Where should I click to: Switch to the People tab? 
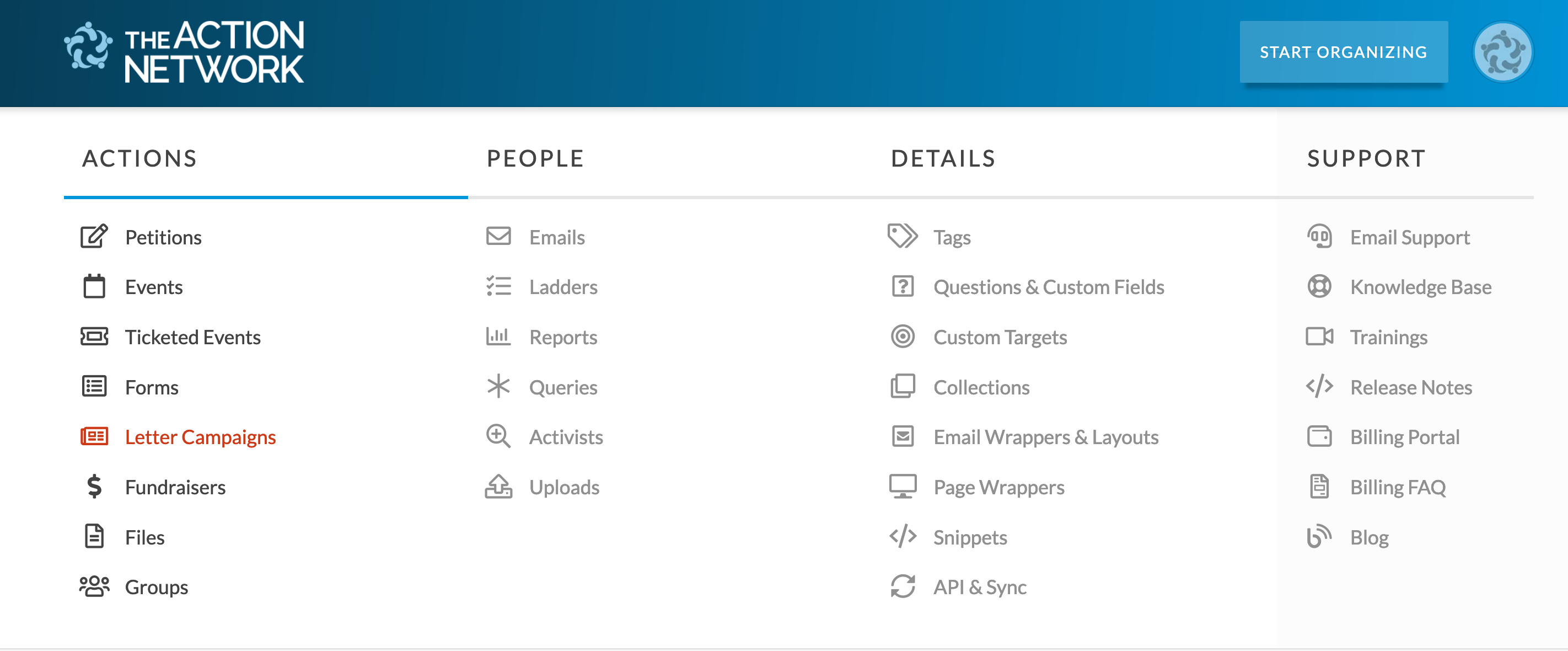pyautogui.click(x=535, y=158)
